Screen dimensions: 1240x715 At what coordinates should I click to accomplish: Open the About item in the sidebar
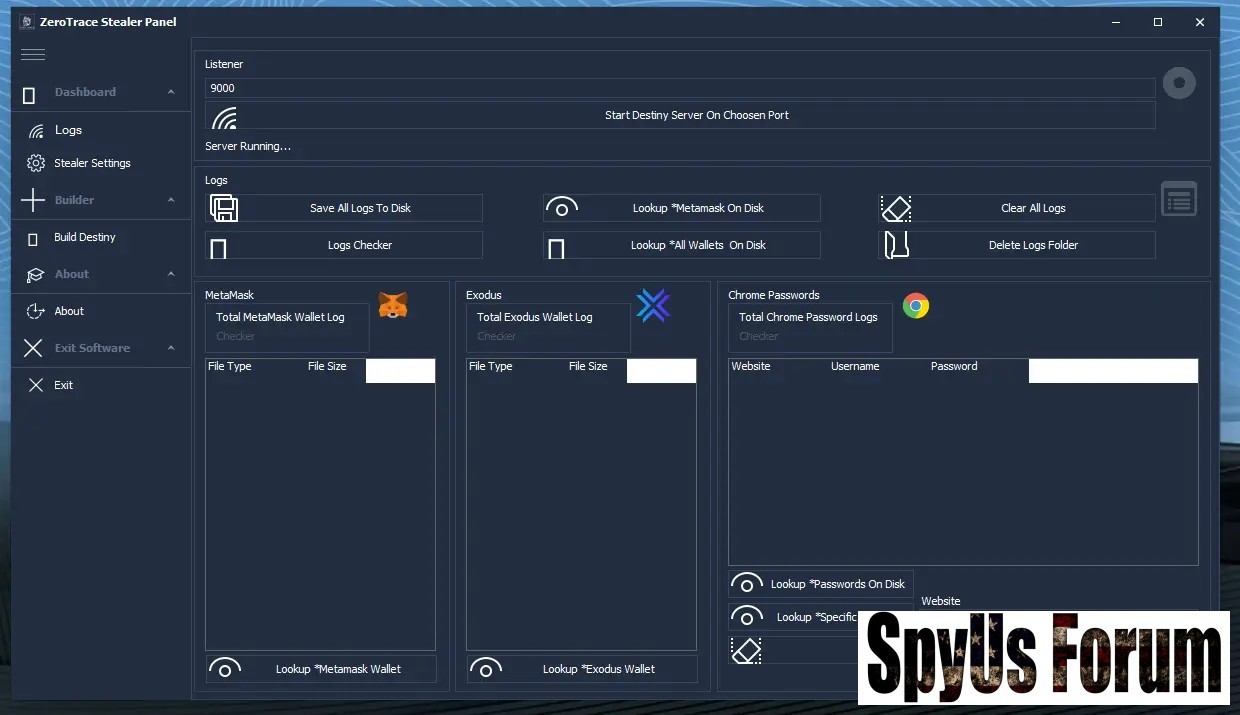click(69, 311)
